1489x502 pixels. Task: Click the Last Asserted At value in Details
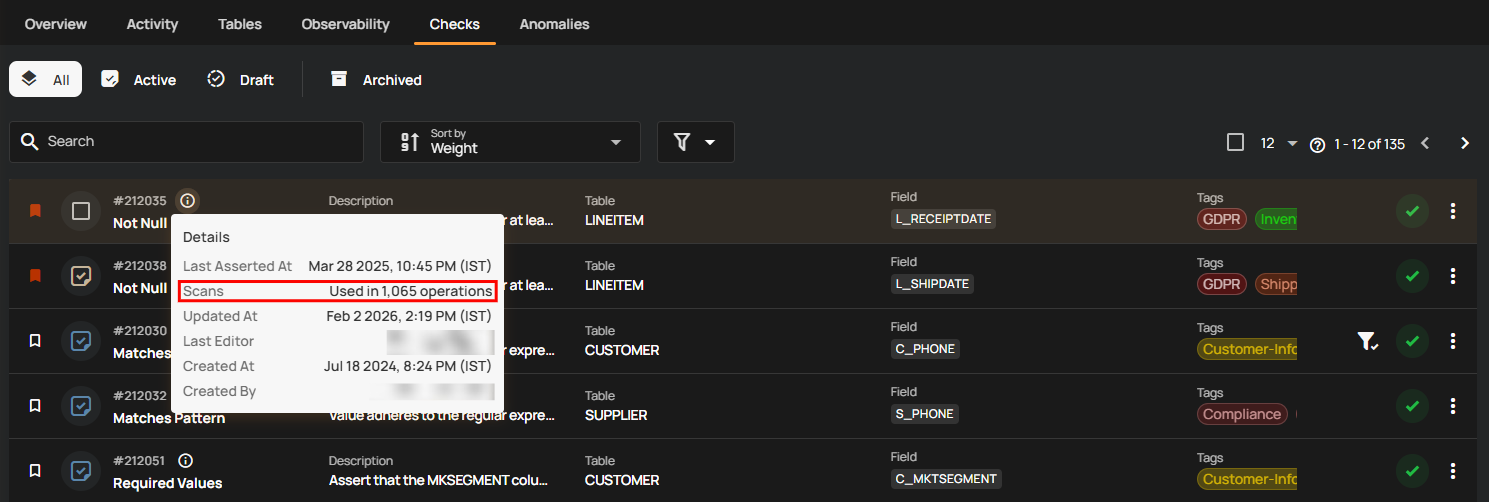point(400,266)
